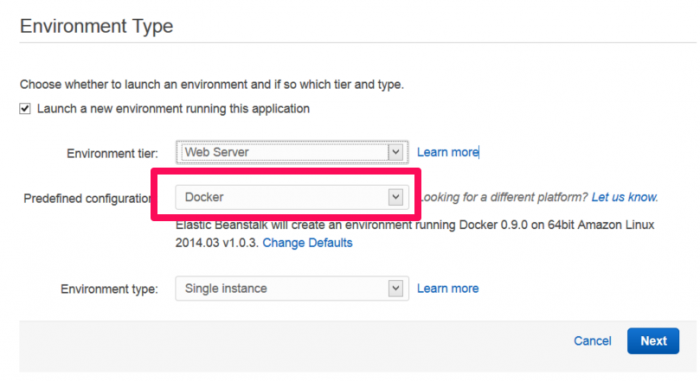
Task: Follow the 'Let us know' link
Action: (624, 197)
